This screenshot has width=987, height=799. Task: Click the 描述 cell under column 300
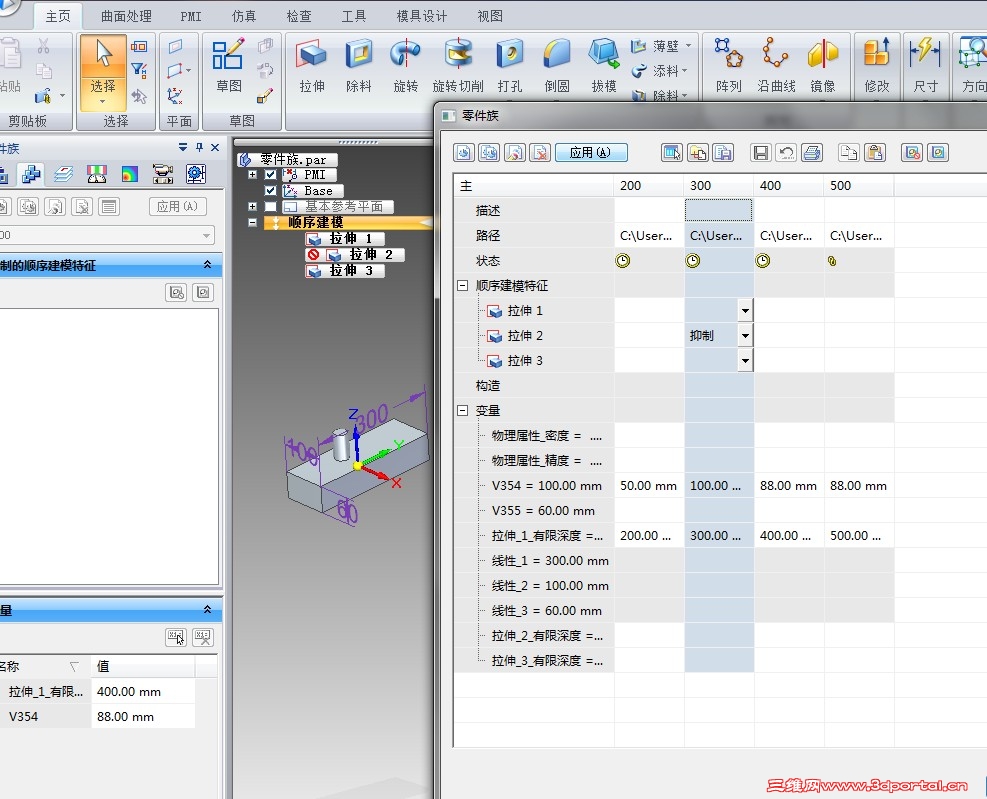point(718,210)
